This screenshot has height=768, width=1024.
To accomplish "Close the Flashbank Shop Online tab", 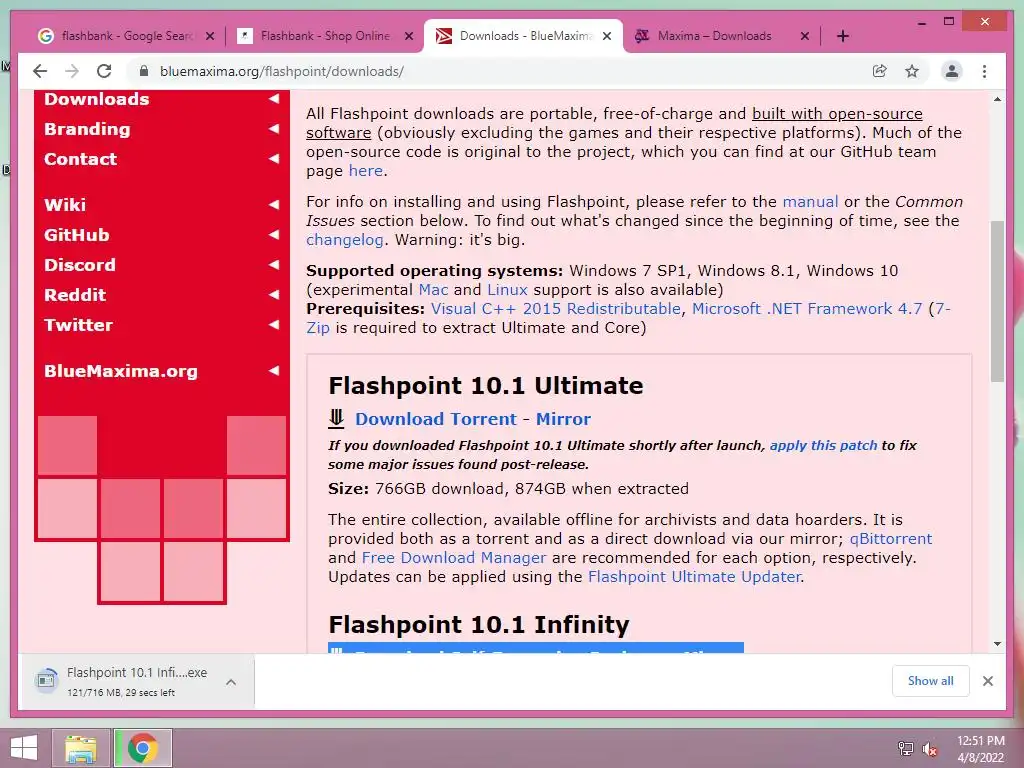I will point(409,37).
